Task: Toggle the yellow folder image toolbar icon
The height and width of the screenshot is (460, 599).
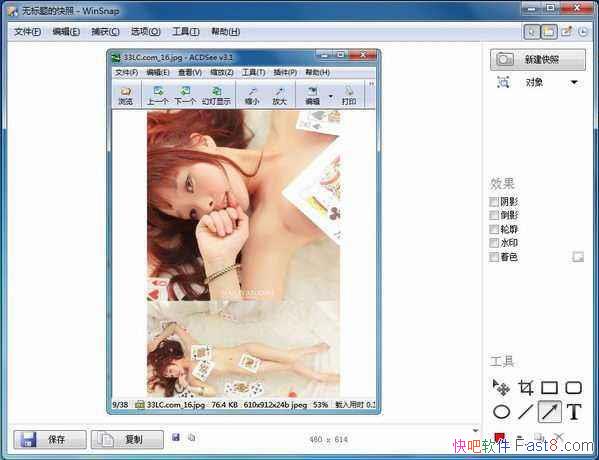Action: tap(549, 32)
